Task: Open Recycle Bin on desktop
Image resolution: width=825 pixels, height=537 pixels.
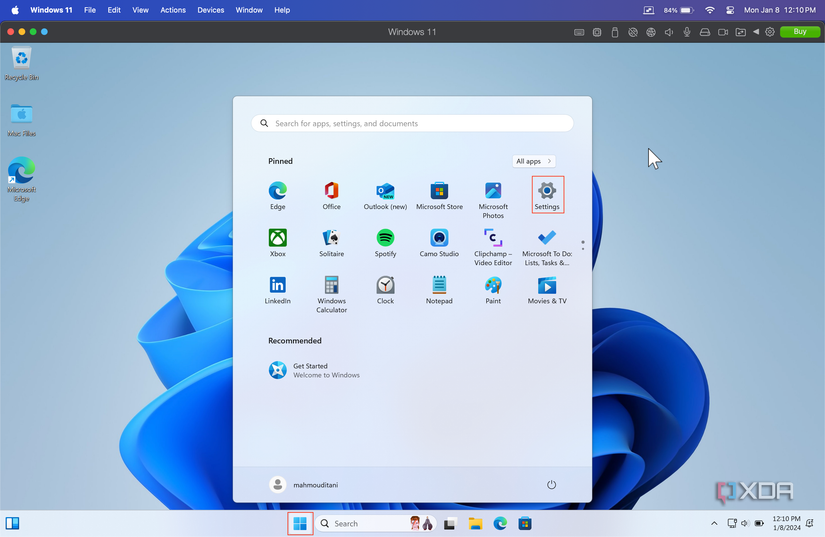Action: (22, 64)
